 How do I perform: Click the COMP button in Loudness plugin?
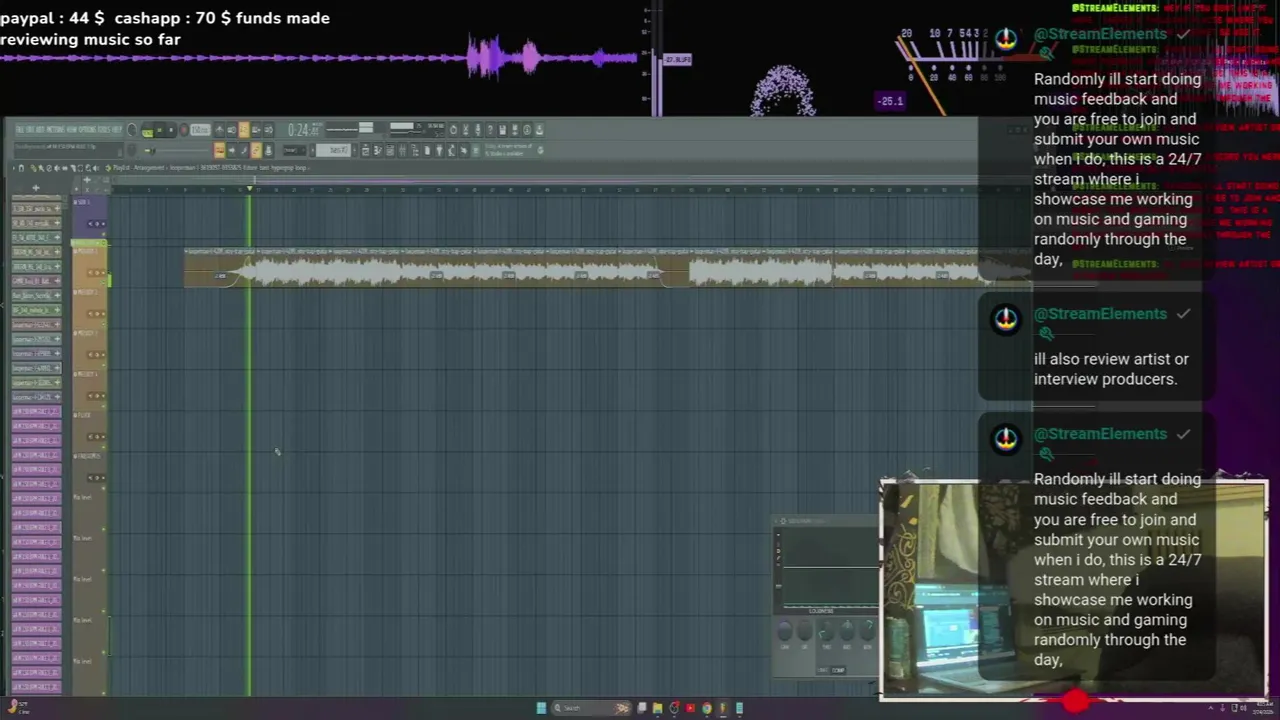coord(838,671)
